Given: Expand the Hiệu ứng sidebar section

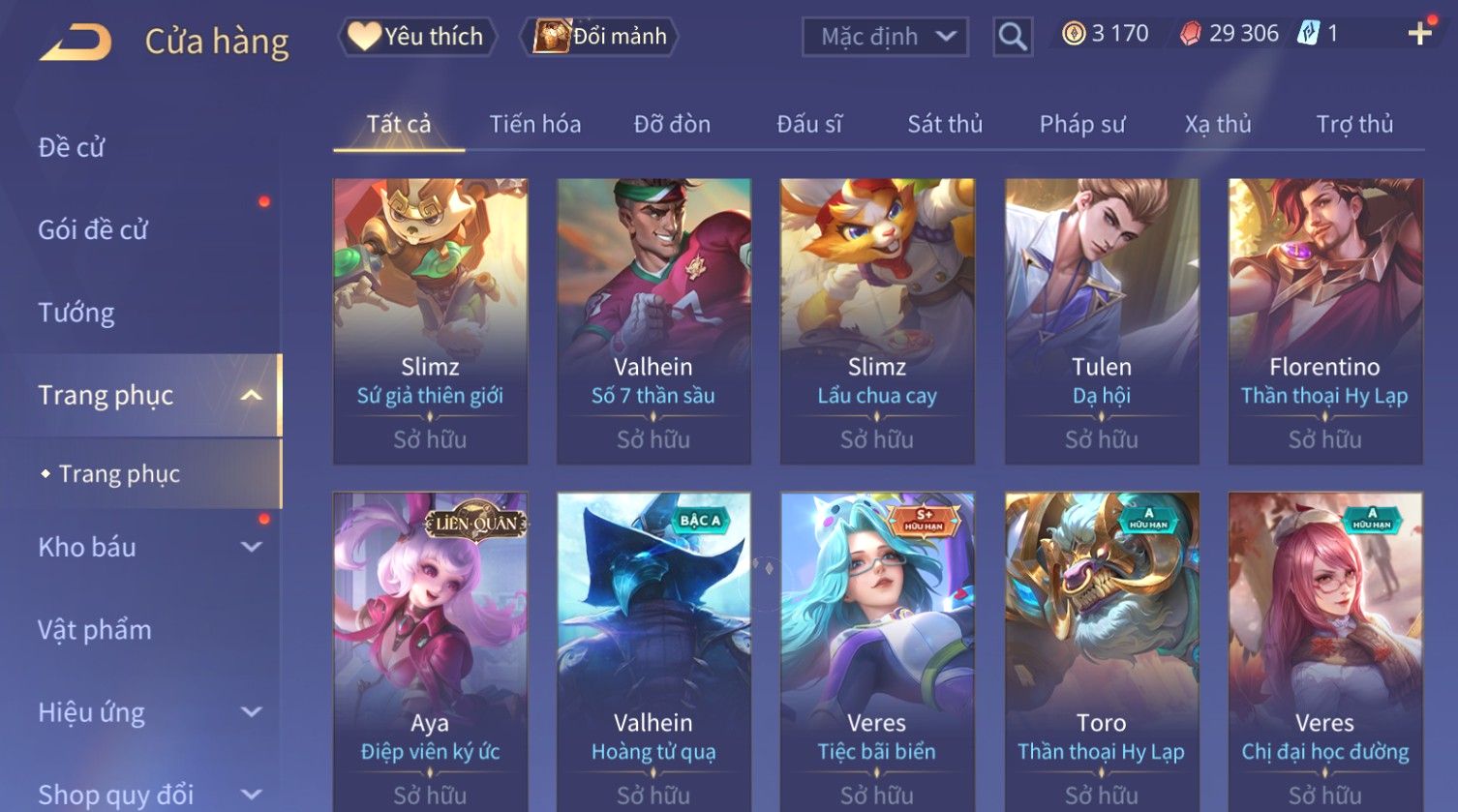Looking at the screenshot, I should pos(251,713).
